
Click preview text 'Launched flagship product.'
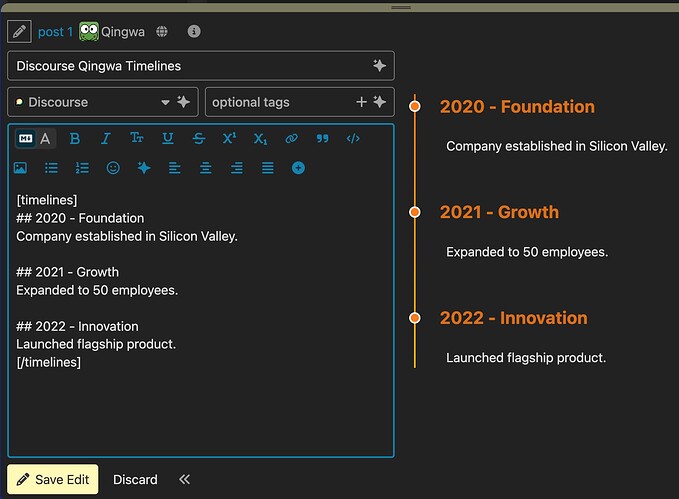click(x=526, y=358)
